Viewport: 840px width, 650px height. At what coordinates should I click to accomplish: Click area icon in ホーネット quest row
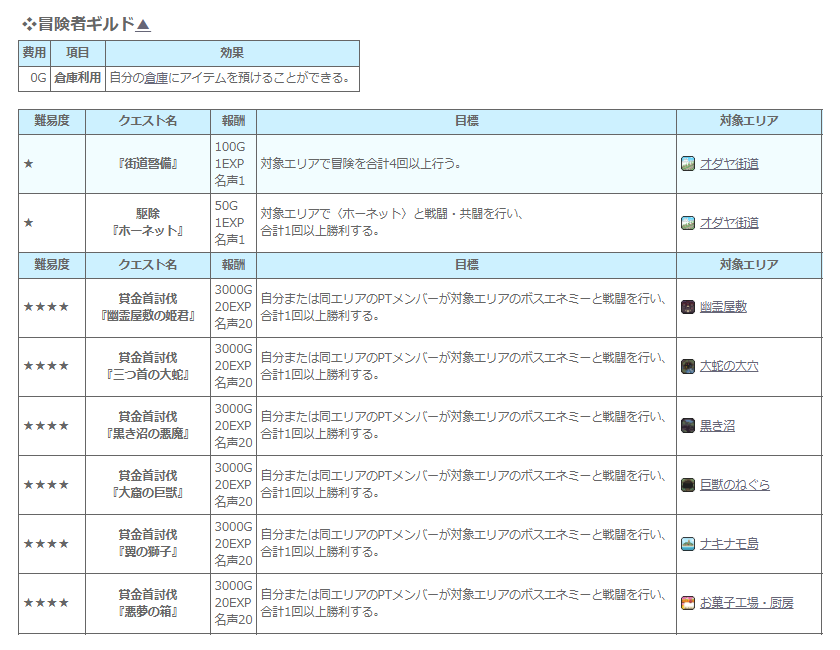point(688,222)
